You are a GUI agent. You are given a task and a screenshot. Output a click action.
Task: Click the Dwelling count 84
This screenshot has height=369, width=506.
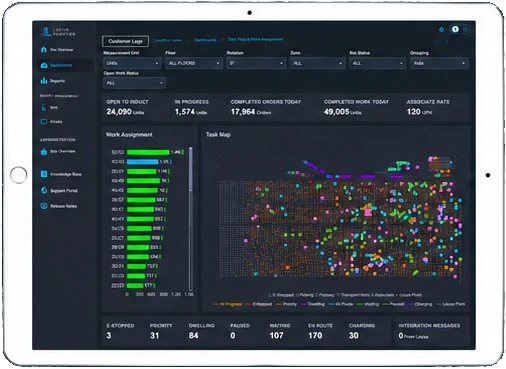pos(193,335)
